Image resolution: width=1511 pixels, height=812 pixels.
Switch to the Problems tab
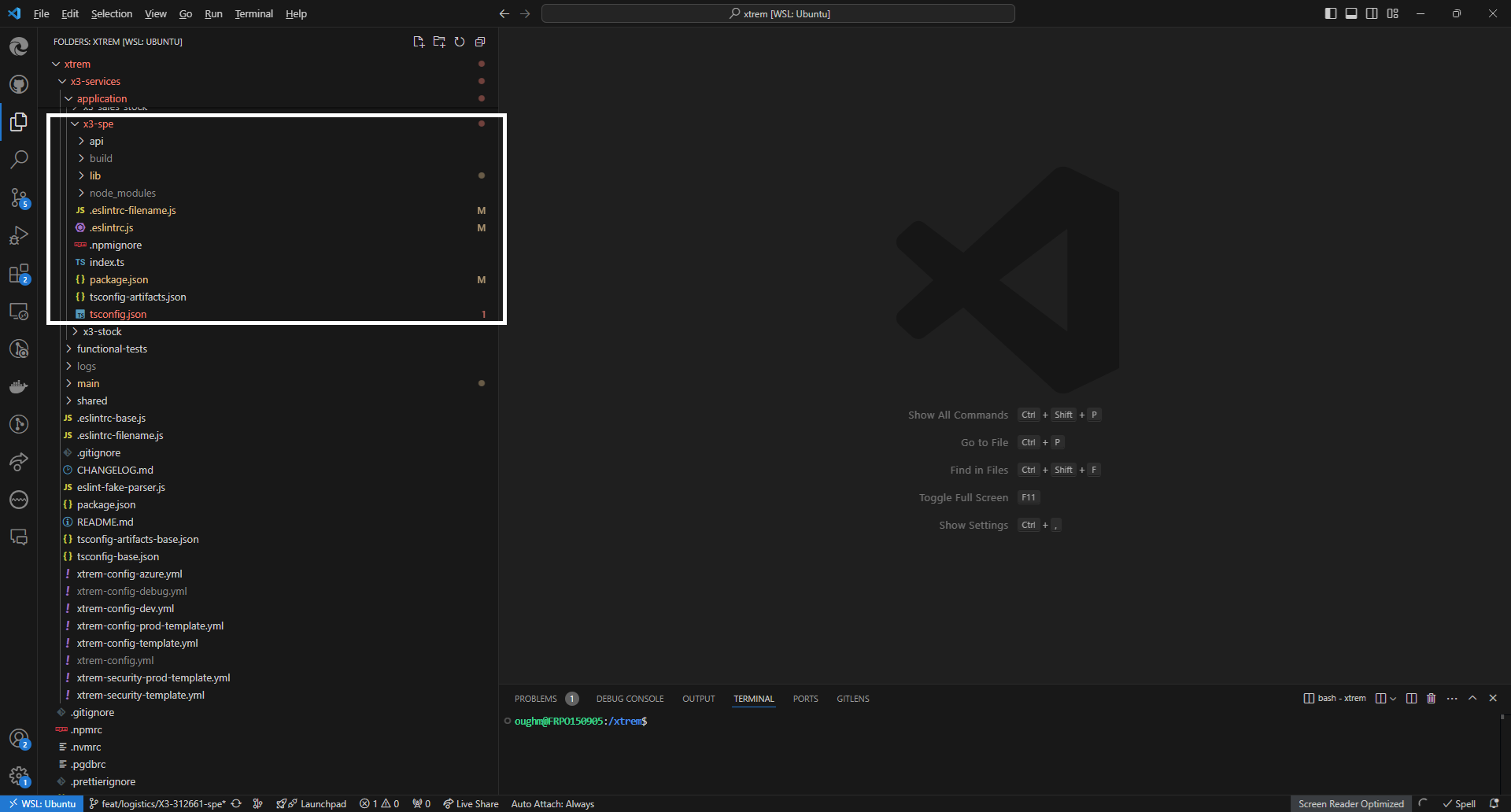click(546, 699)
